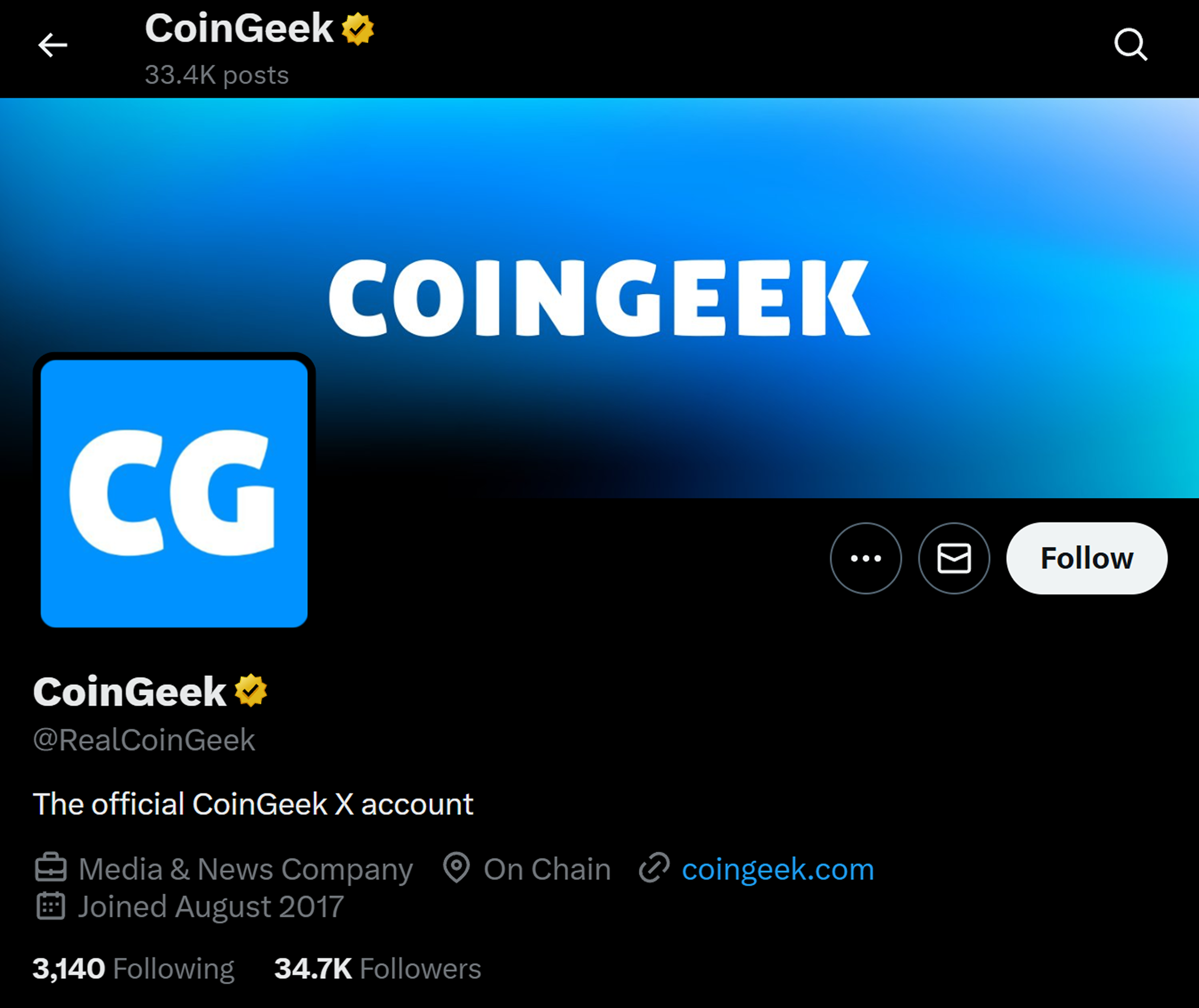The height and width of the screenshot is (1008, 1199).
Task: Open the CG profile picture
Action: (174, 494)
